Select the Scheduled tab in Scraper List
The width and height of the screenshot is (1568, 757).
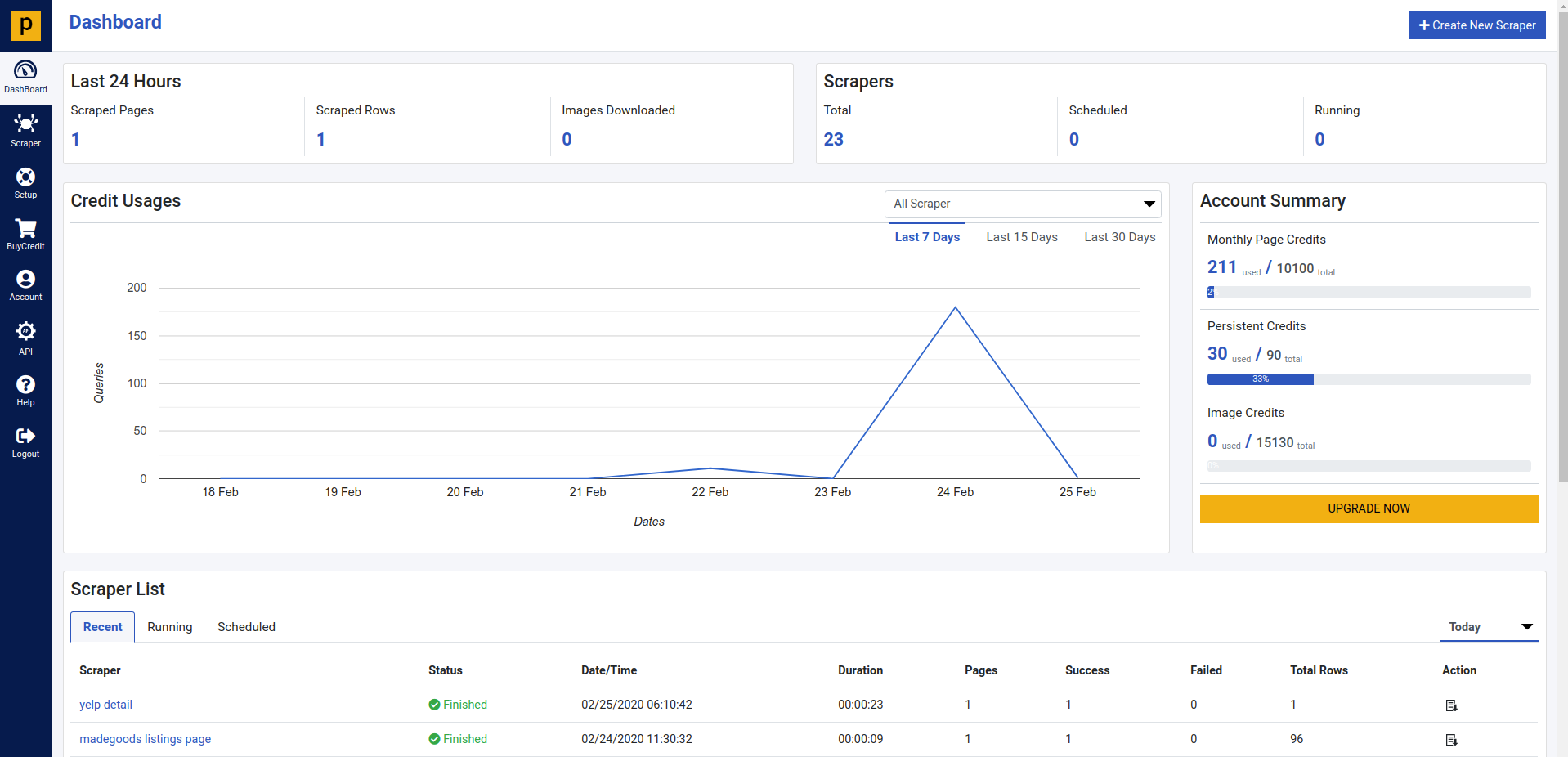246,627
